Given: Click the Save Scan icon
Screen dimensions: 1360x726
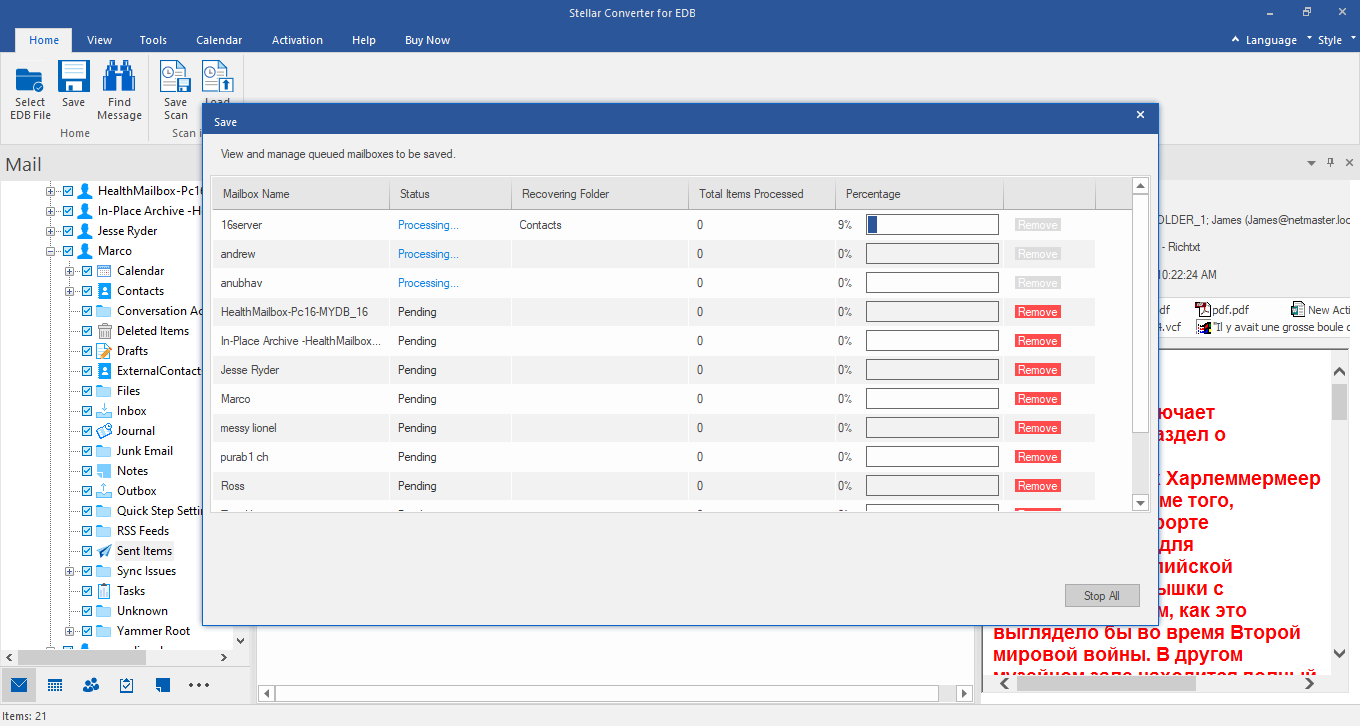Looking at the screenshot, I should click(175, 79).
